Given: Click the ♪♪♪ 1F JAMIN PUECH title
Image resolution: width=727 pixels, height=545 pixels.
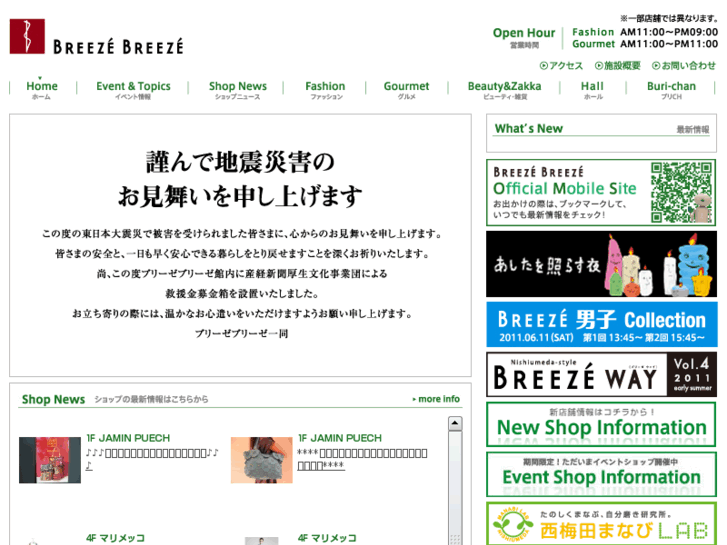Looking at the screenshot, I should tap(128, 438).
